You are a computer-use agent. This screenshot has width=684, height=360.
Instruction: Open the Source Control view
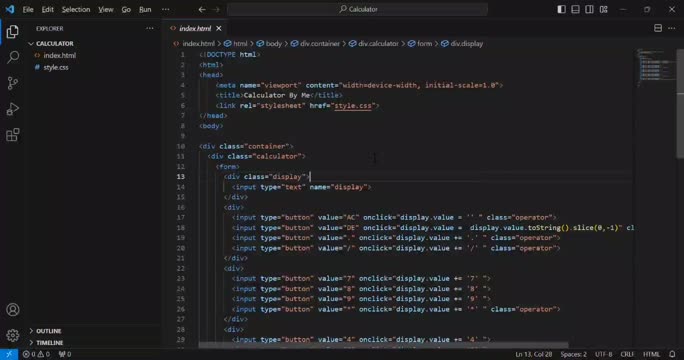pos(13,82)
